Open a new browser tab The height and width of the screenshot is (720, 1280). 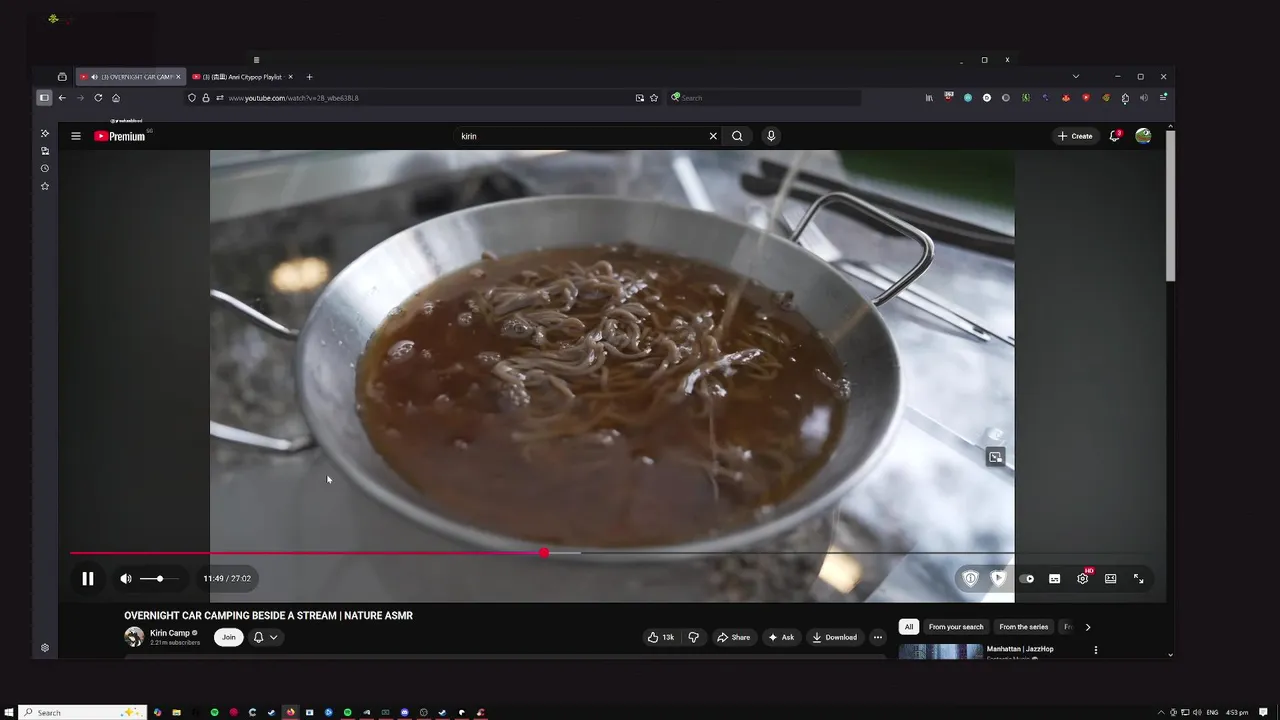tap(309, 77)
